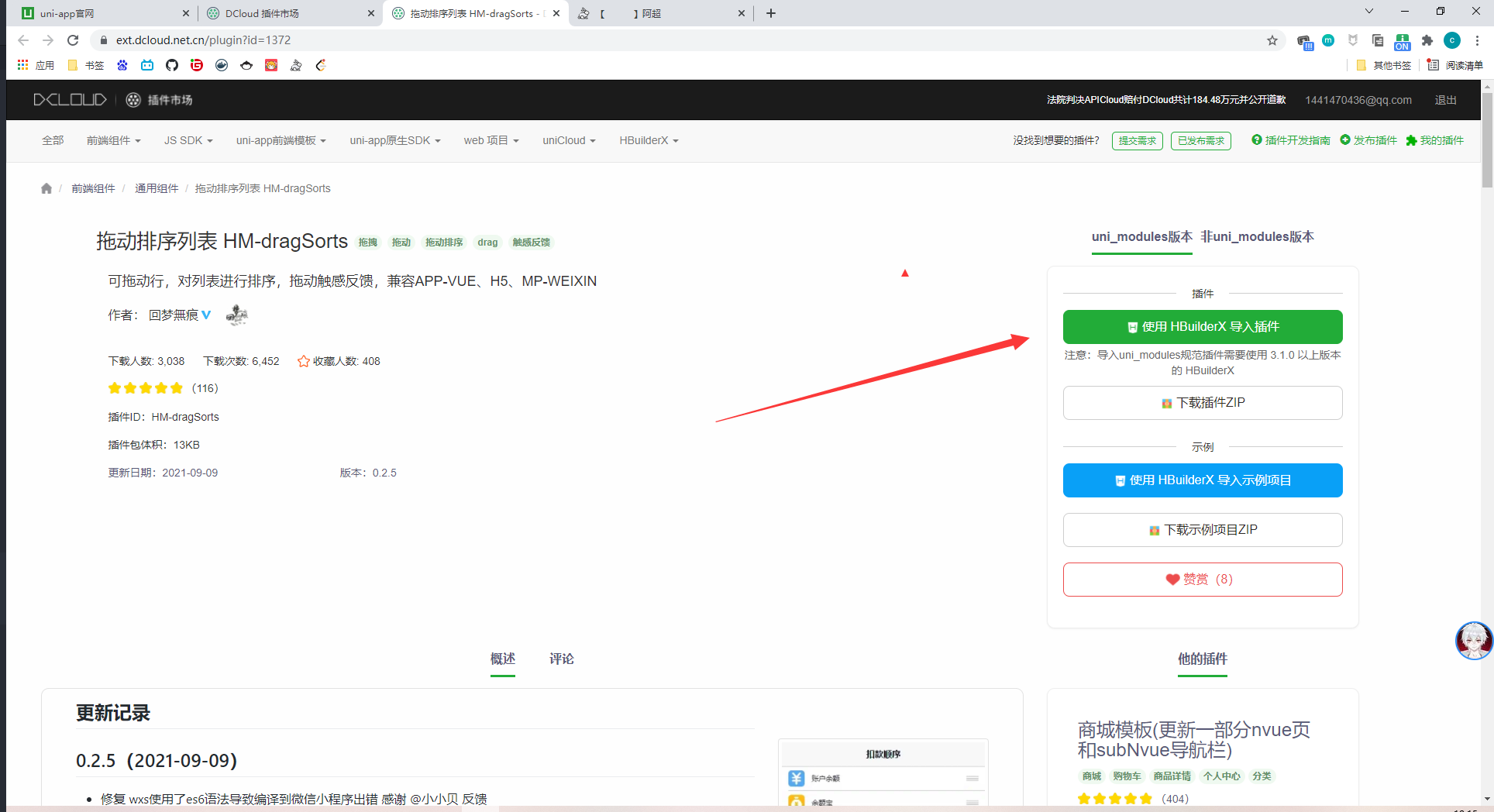Switch to the 评论 tab
Viewport: 1494px width, 812px height.
561,659
